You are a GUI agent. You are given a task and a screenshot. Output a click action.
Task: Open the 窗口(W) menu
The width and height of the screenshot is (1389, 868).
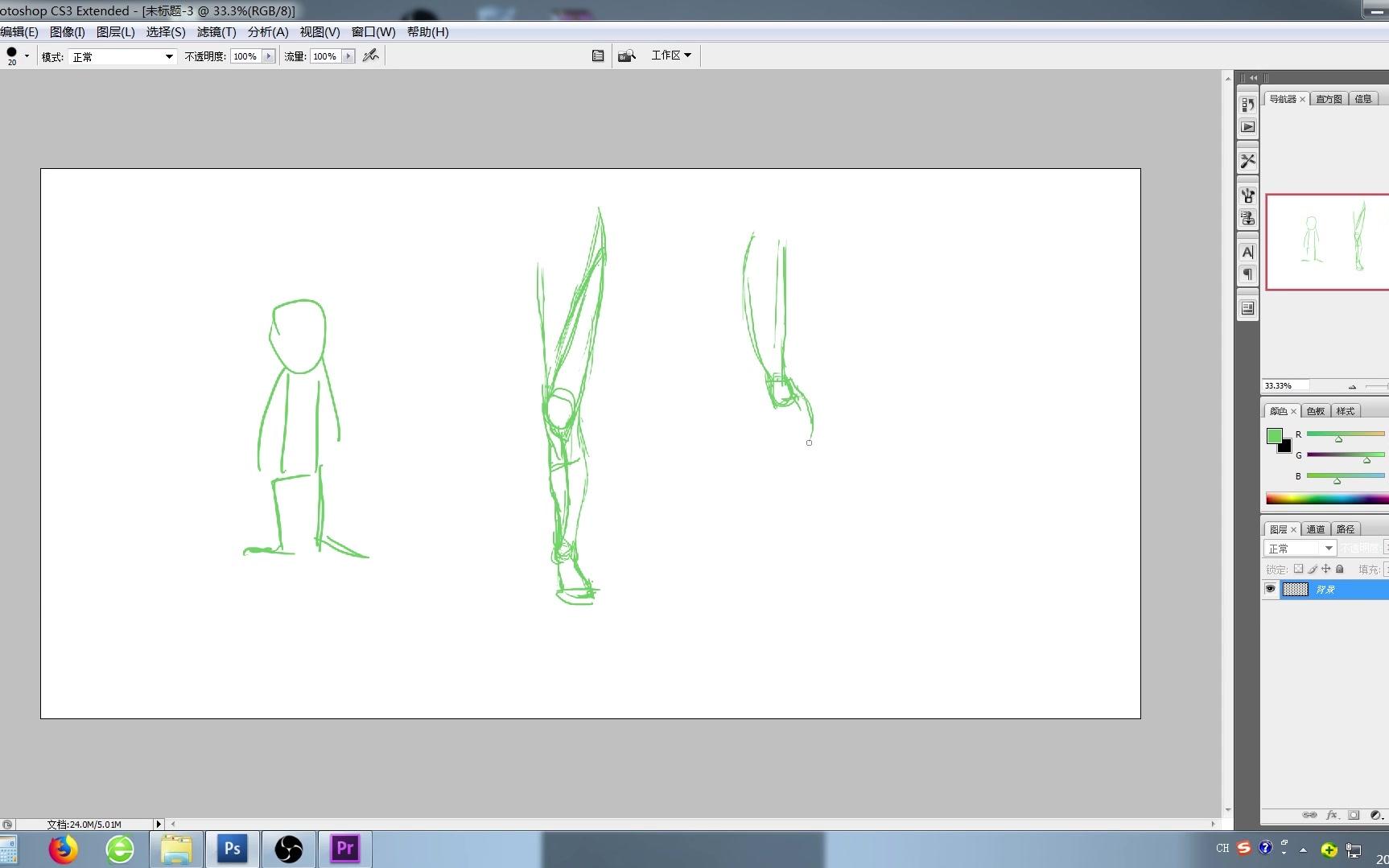click(x=373, y=32)
